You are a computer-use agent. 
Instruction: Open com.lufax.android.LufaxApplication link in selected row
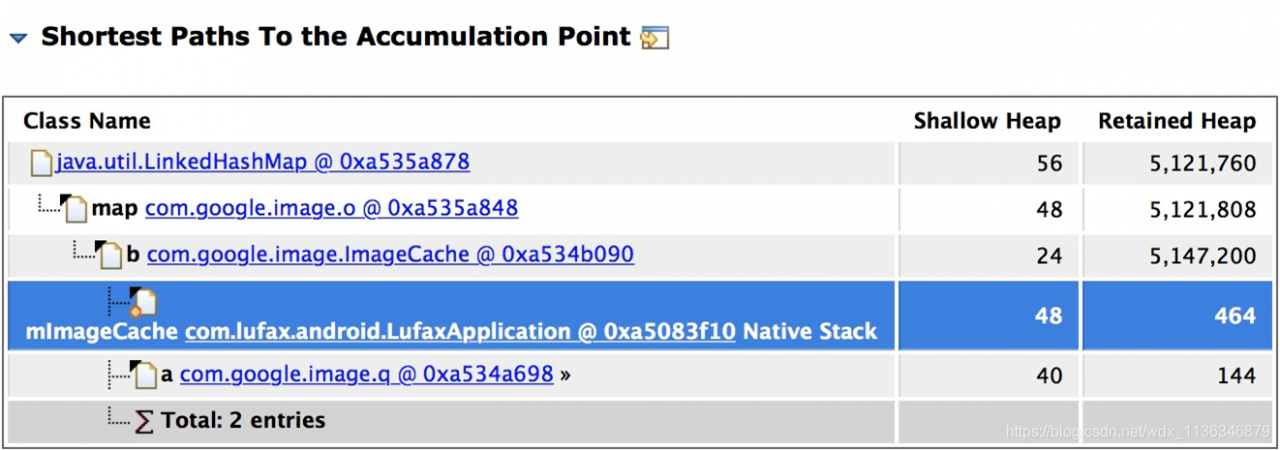click(x=460, y=331)
